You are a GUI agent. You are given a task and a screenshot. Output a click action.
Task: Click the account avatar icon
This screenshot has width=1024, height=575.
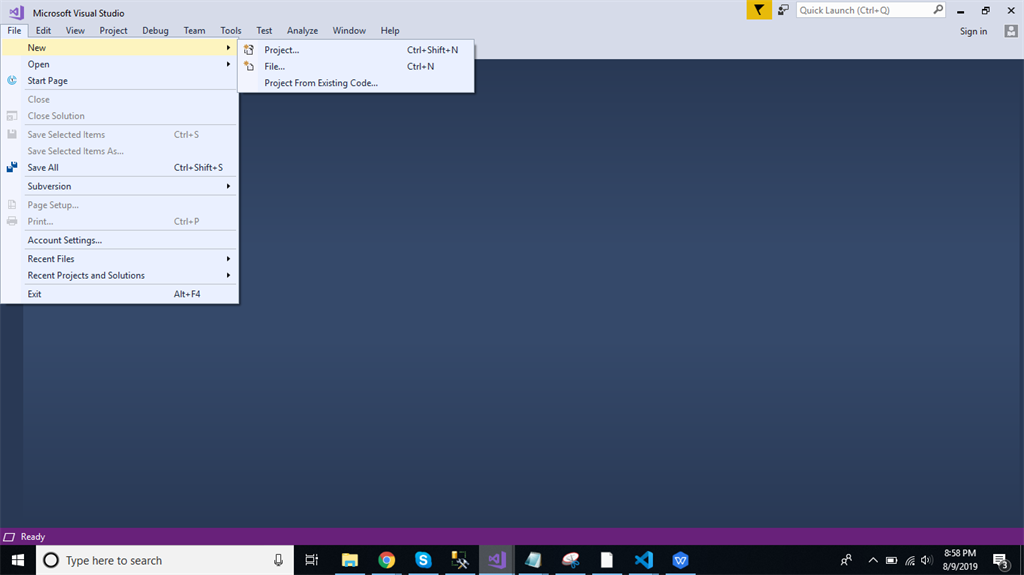(x=1011, y=31)
